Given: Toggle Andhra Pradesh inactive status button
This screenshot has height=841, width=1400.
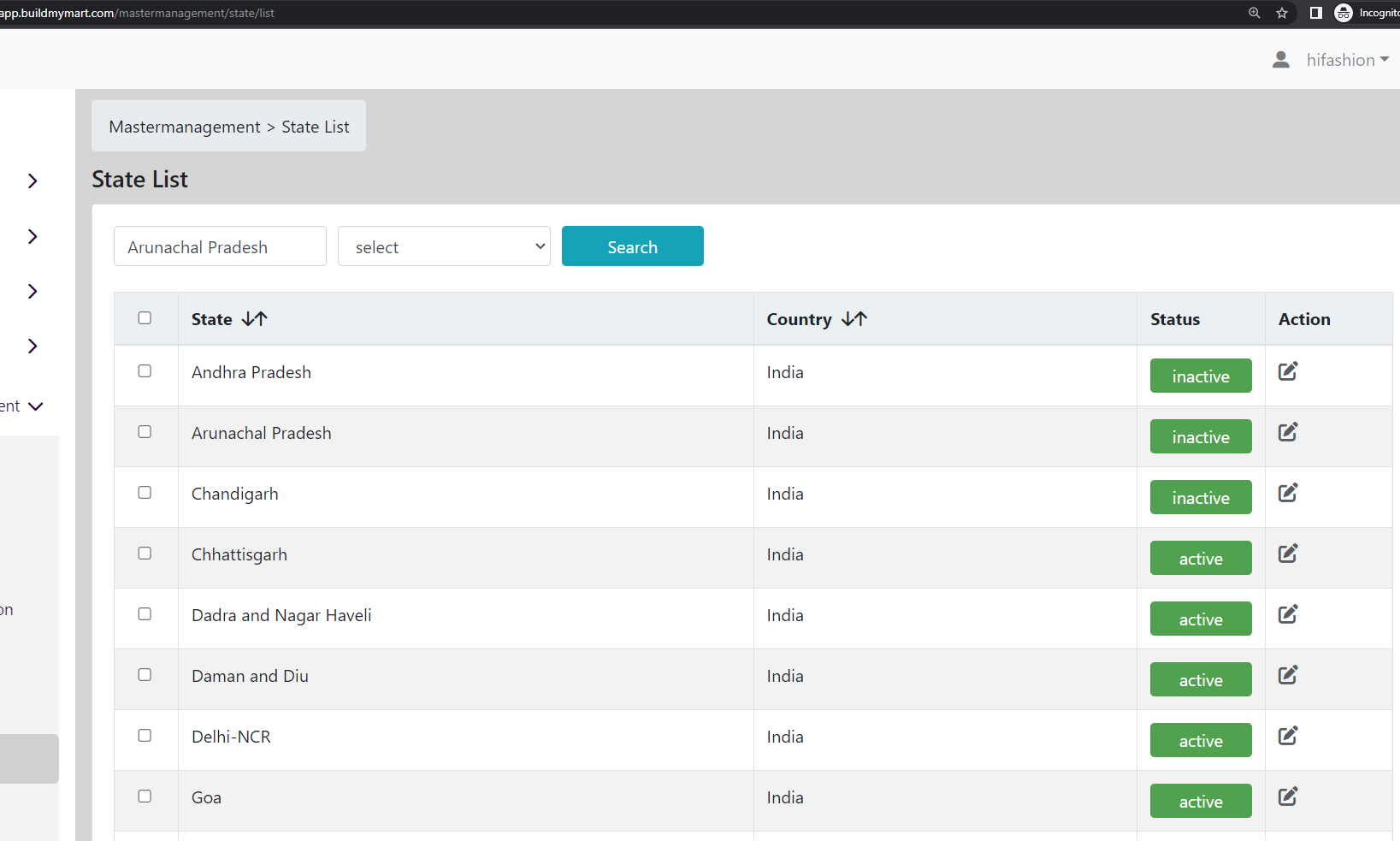Looking at the screenshot, I should (x=1201, y=376).
